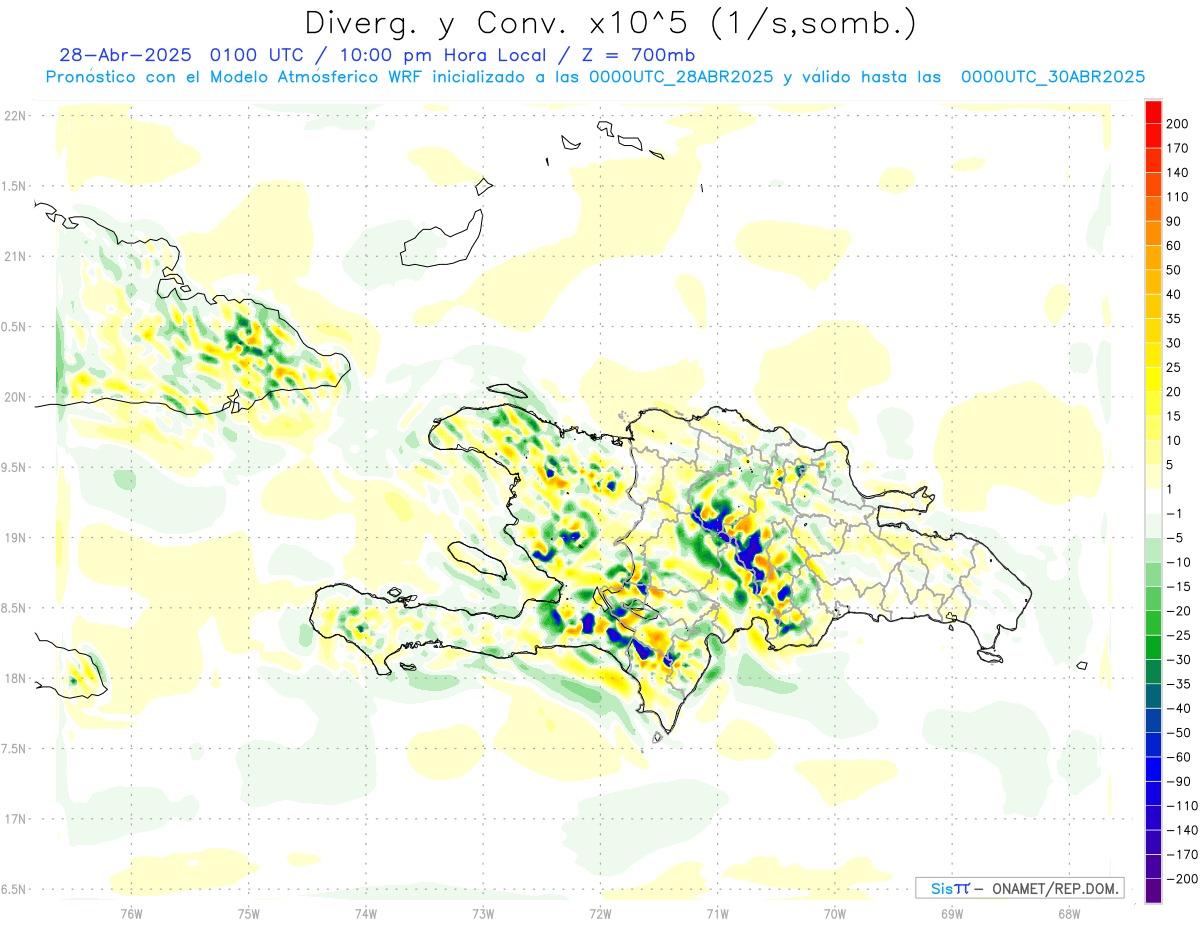Pick the dark purple swatch below -200
This screenshot has height=927, width=1200.
[x=1154, y=891]
